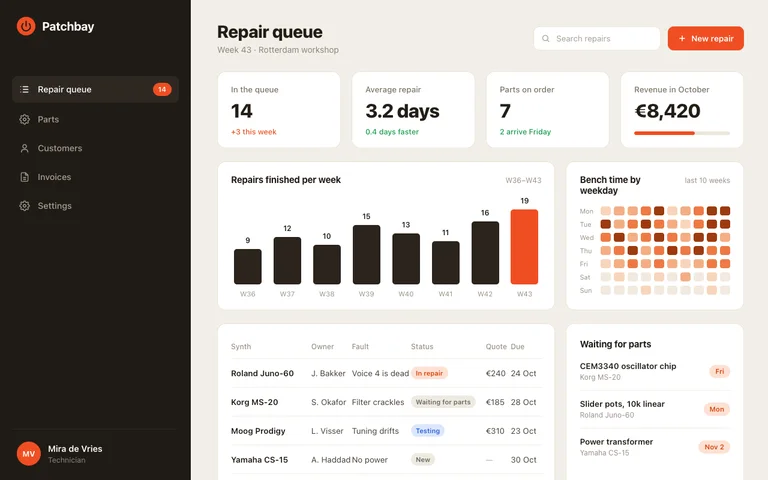
Task: Click the Settings gear icon
Action: tap(24, 206)
